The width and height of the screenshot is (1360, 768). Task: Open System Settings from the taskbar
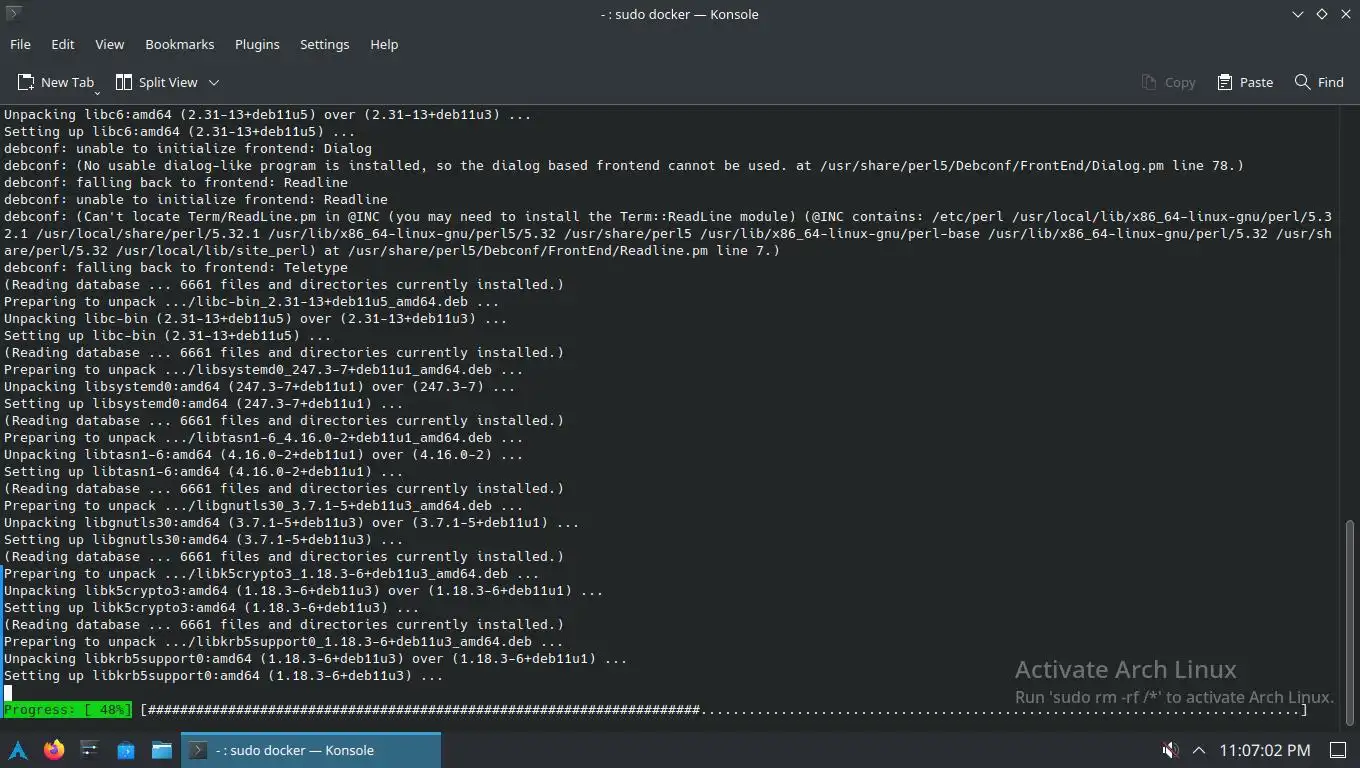coord(90,750)
